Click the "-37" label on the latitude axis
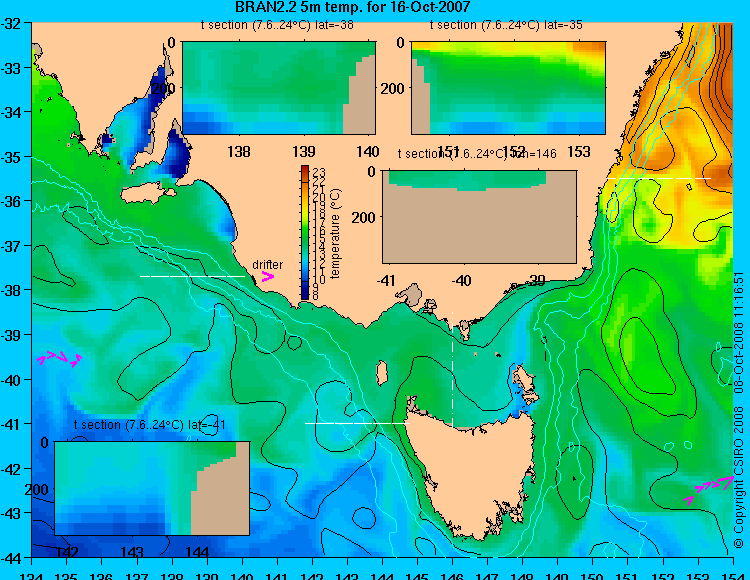The height and width of the screenshot is (580, 750). coord(11,246)
